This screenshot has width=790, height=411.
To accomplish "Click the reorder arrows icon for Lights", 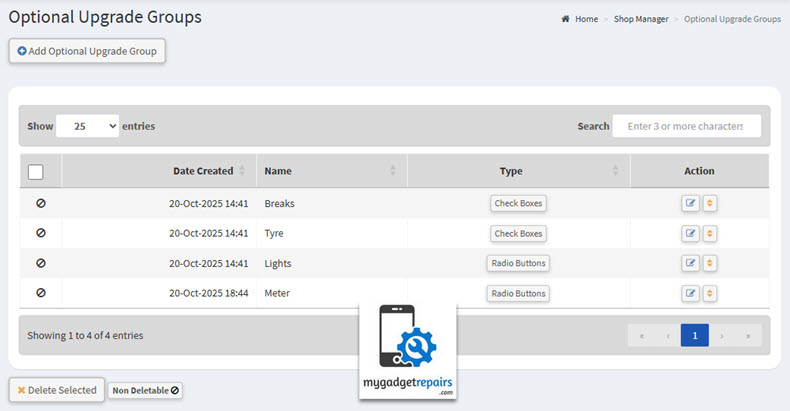I will pyautogui.click(x=710, y=264).
